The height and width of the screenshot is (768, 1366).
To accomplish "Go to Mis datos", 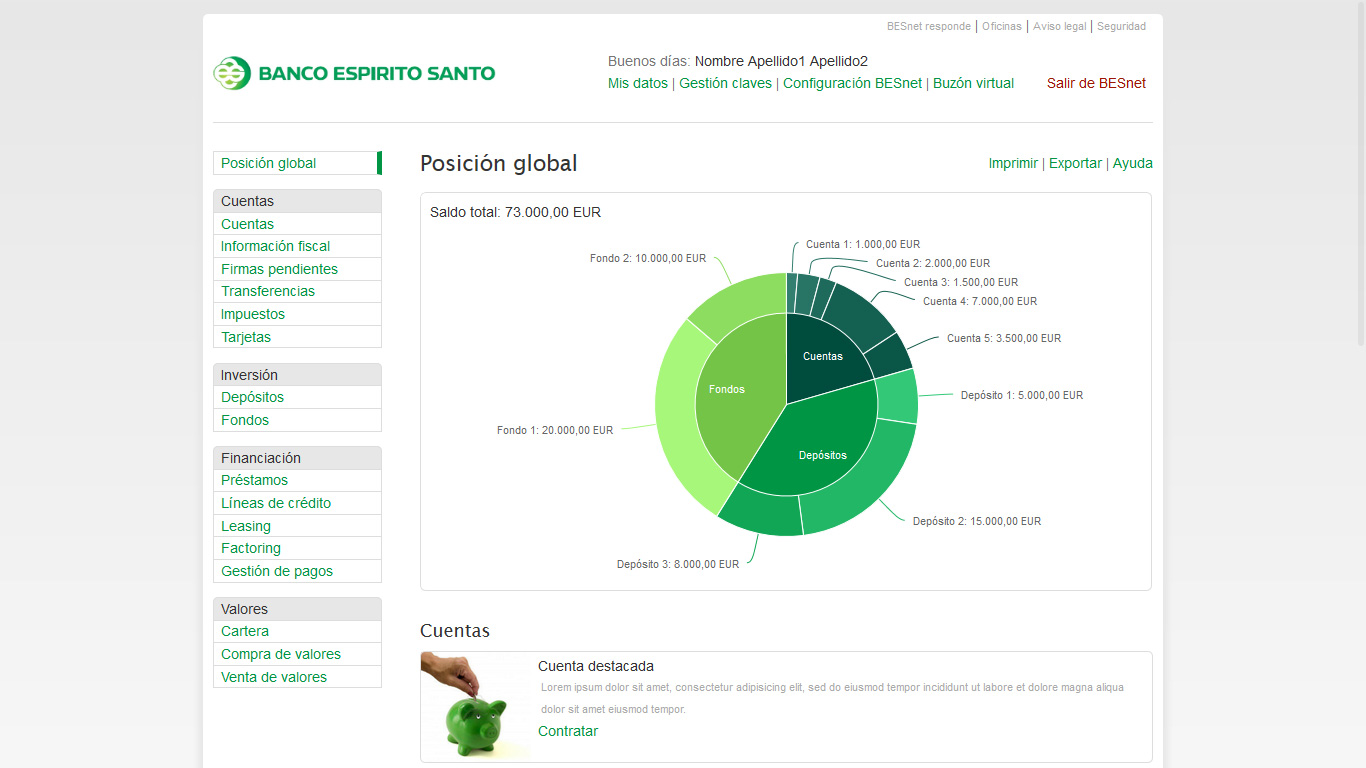I will click(638, 83).
